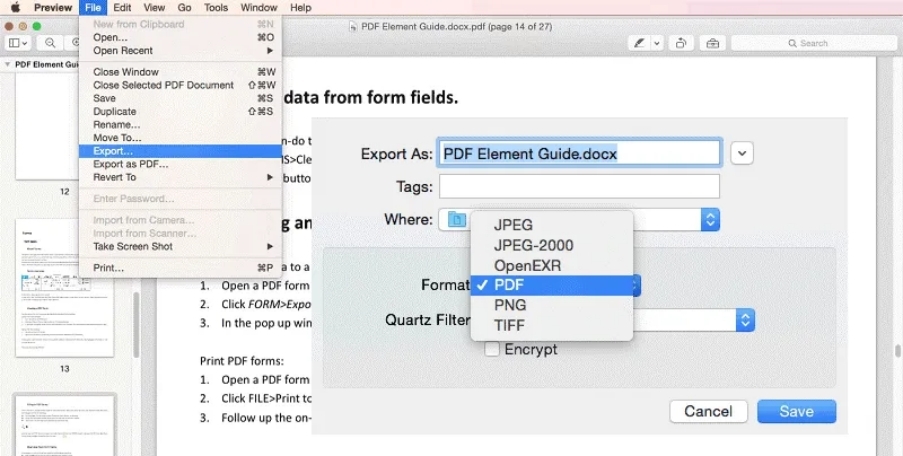Choose Save in File menu

[x=180, y=98]
